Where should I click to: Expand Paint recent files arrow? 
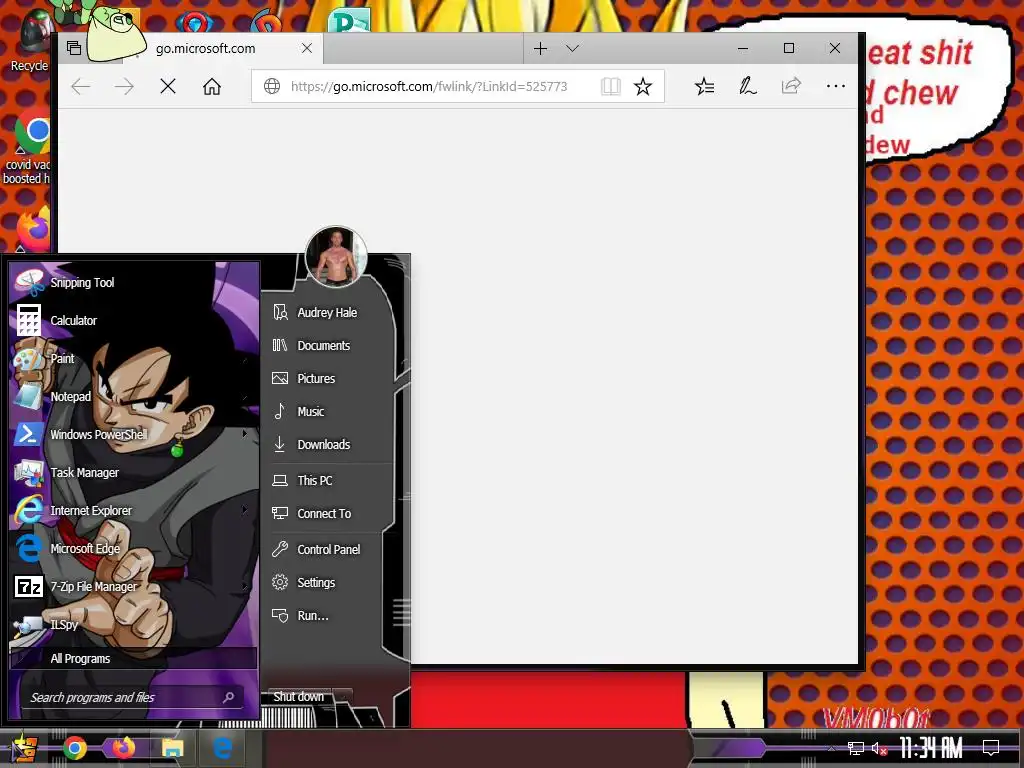coord(245,359)
